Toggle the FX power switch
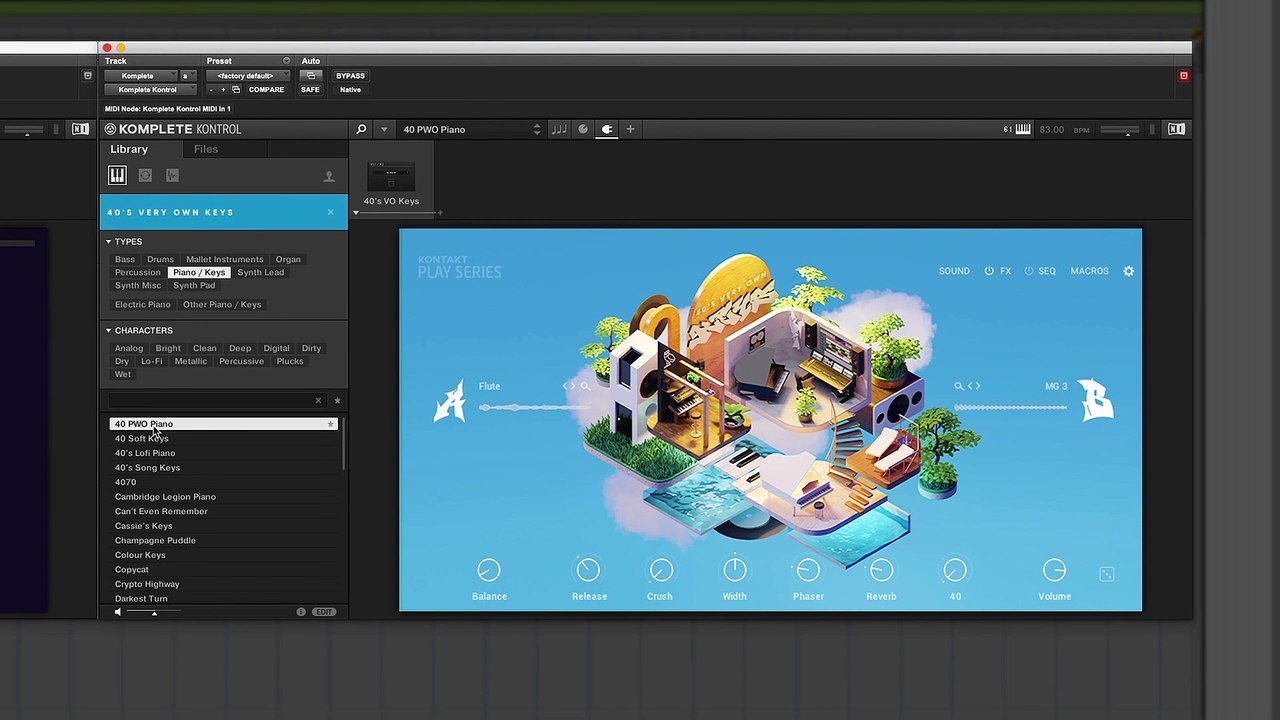Image resolution: width=1280 pixels, height=720 pixels. [x=989, y=271]
